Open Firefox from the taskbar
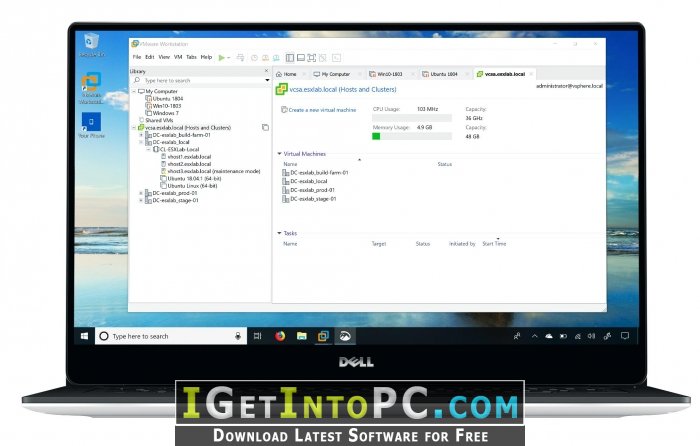Image resolution: width=700 pixels, height=446 pixels. (280, 336)
